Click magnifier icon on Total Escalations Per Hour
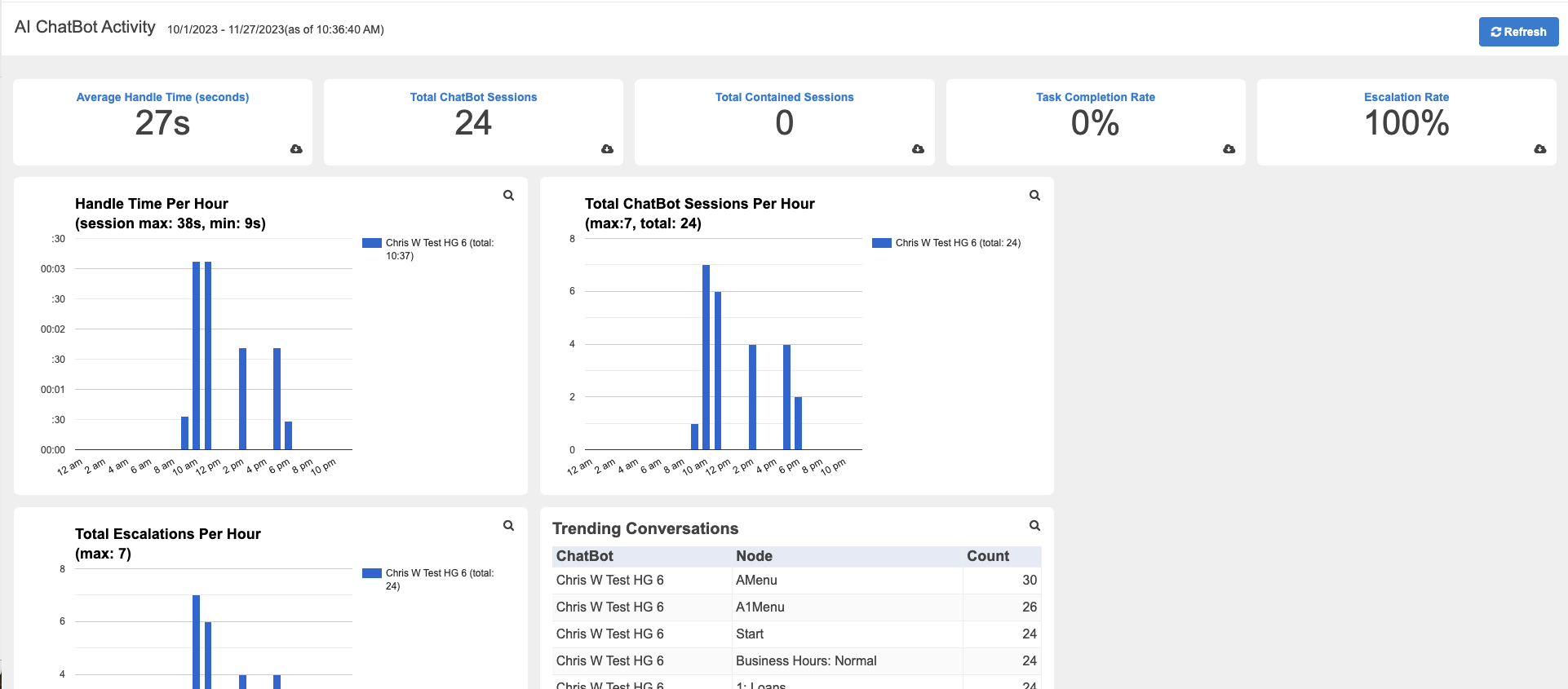The image size is (1568, 689). pos(508,526)
